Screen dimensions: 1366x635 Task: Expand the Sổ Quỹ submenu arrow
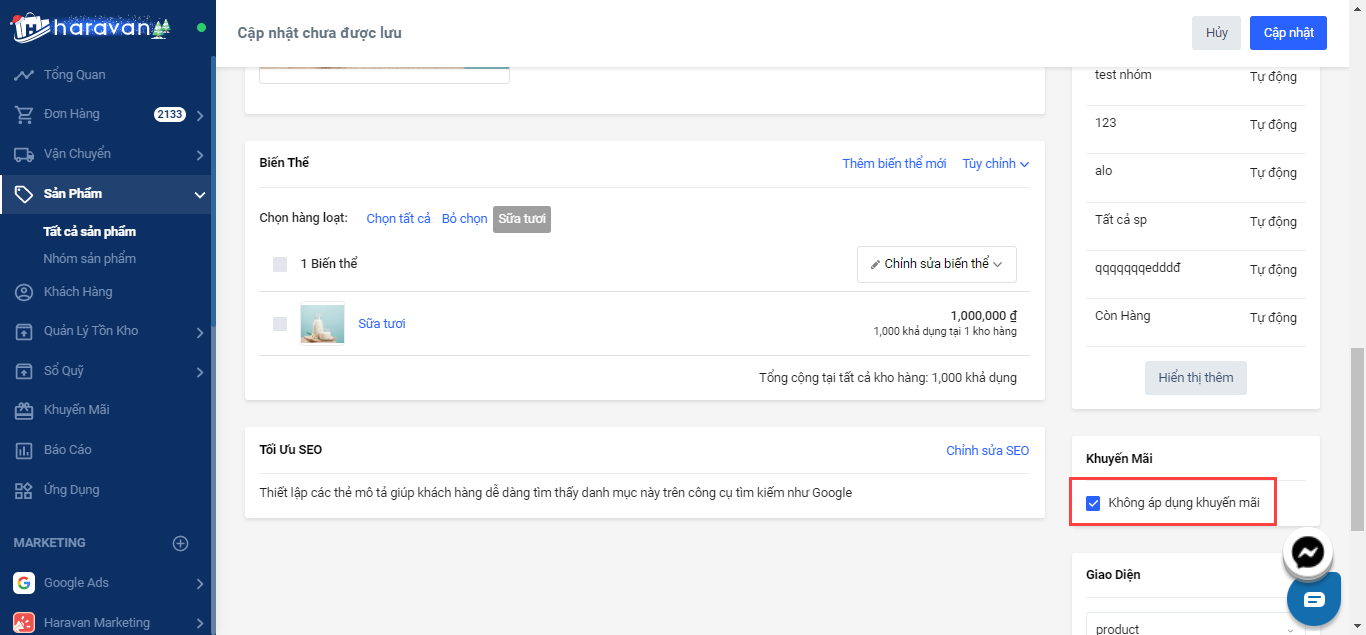tap(200, 372)
